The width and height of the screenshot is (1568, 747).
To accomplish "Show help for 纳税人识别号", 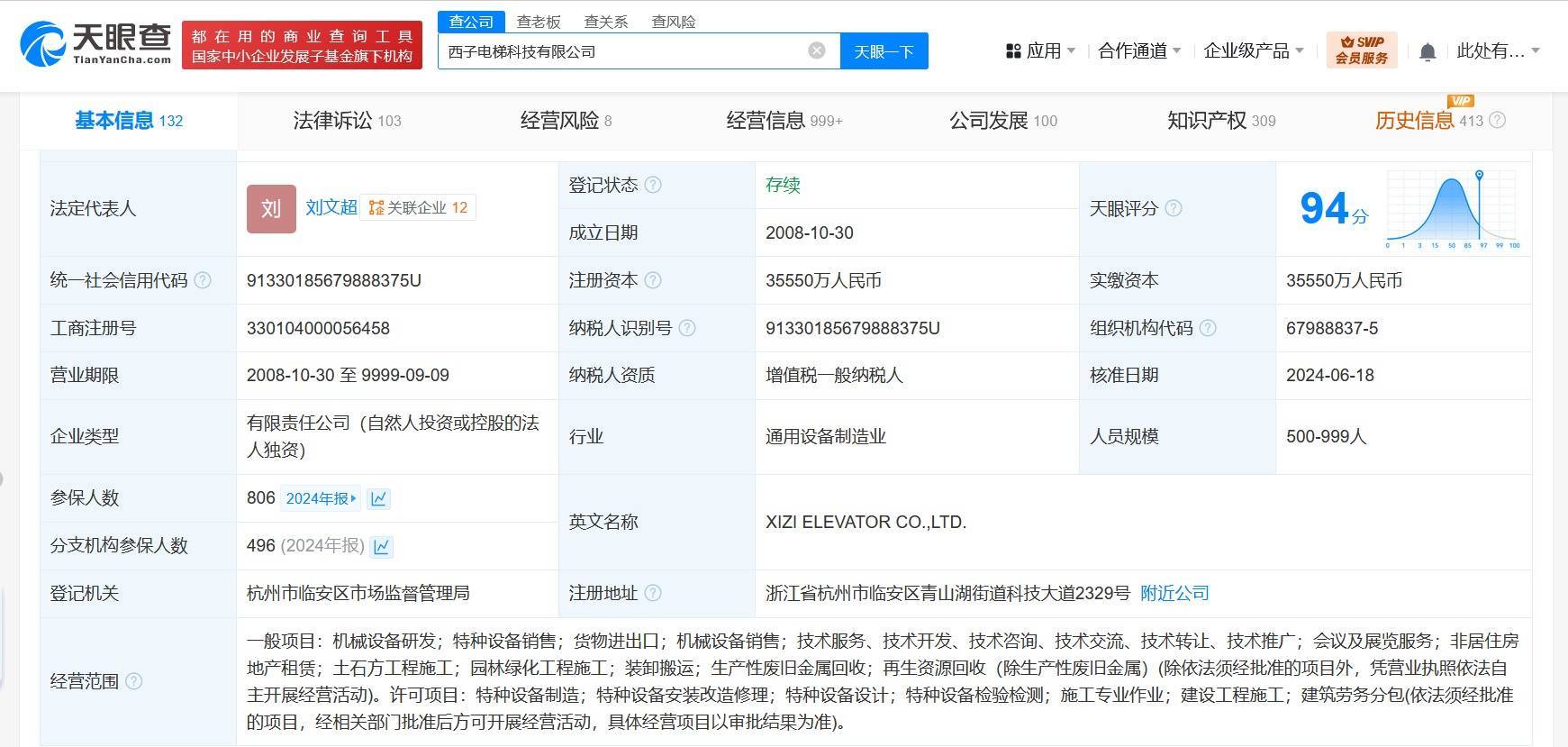I will [x=687, y=328].
